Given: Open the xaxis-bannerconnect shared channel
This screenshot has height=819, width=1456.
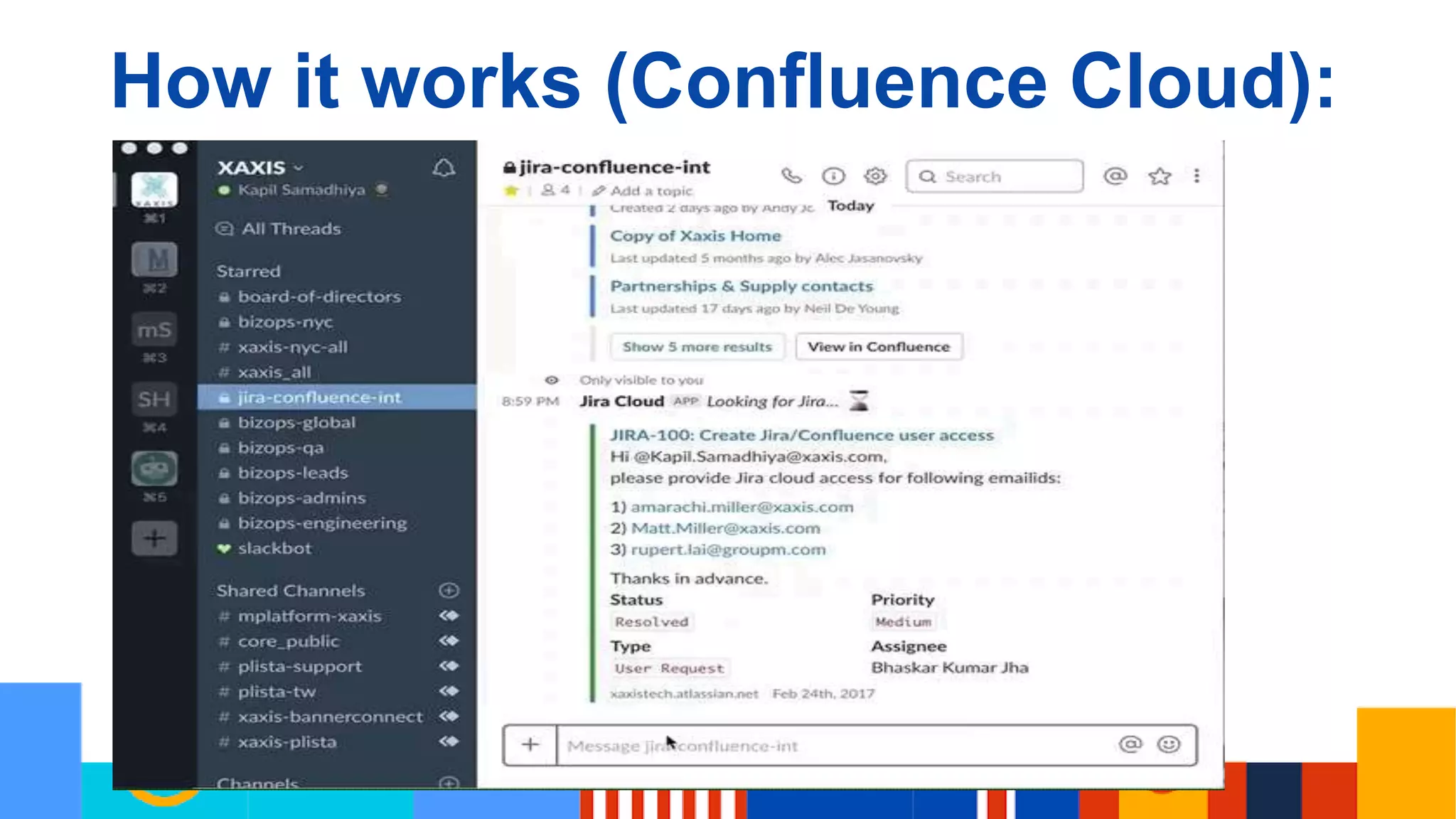Looking at the screenshot, I should (331, 717).
